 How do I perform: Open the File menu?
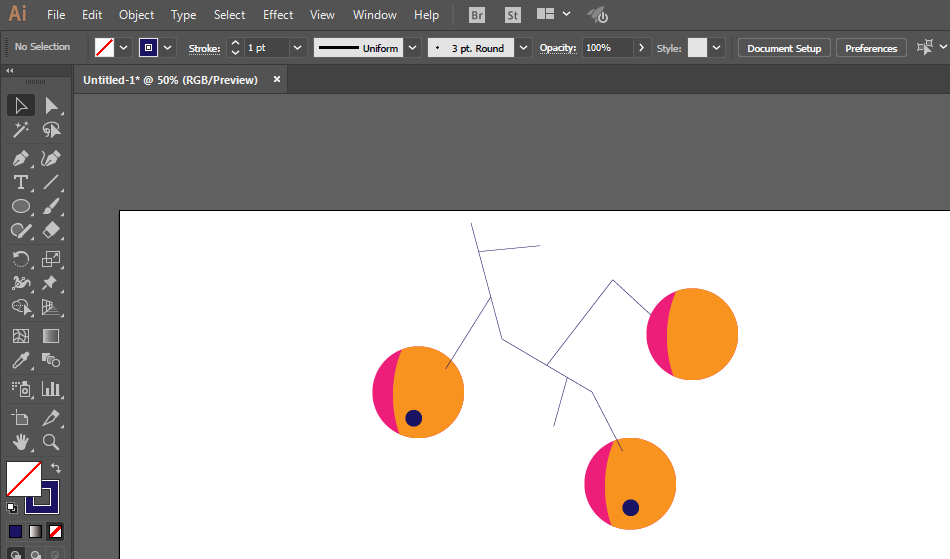56,15
